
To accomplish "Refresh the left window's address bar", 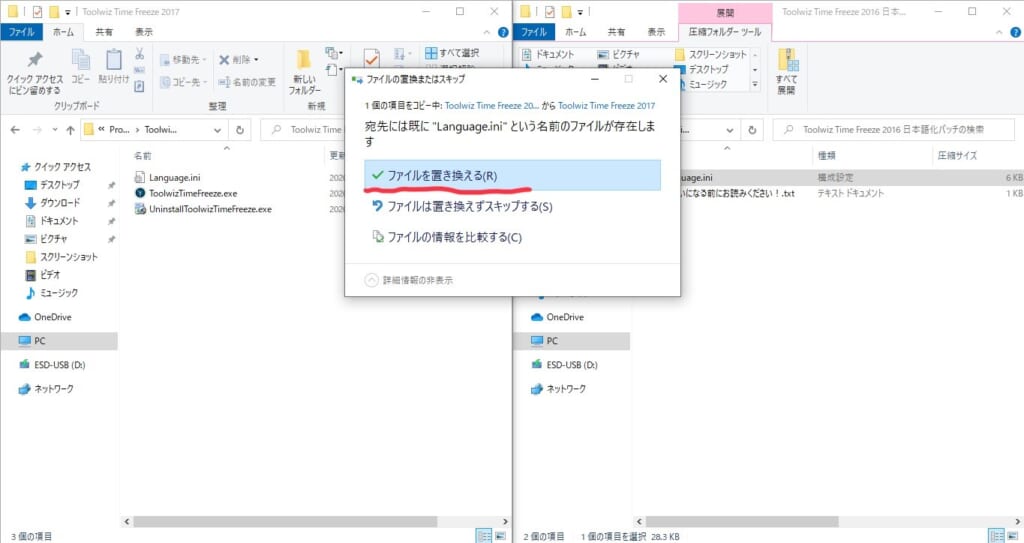I will pos(240,130).
